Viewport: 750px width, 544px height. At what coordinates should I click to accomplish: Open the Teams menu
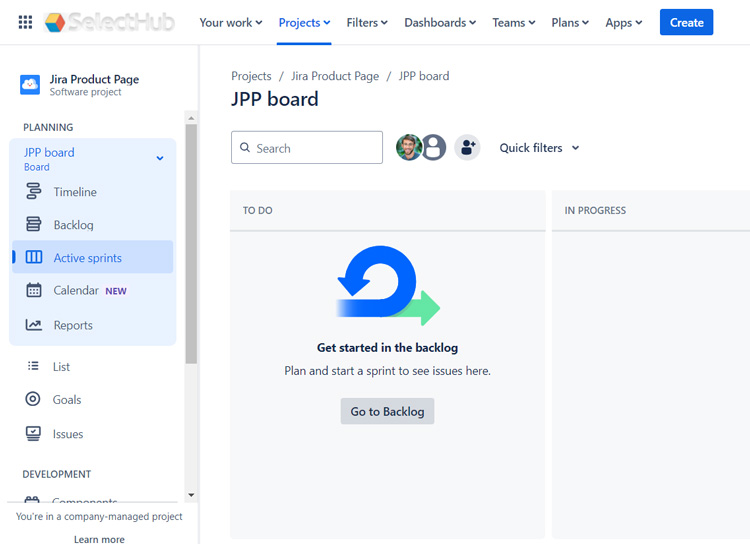point(514,22)
